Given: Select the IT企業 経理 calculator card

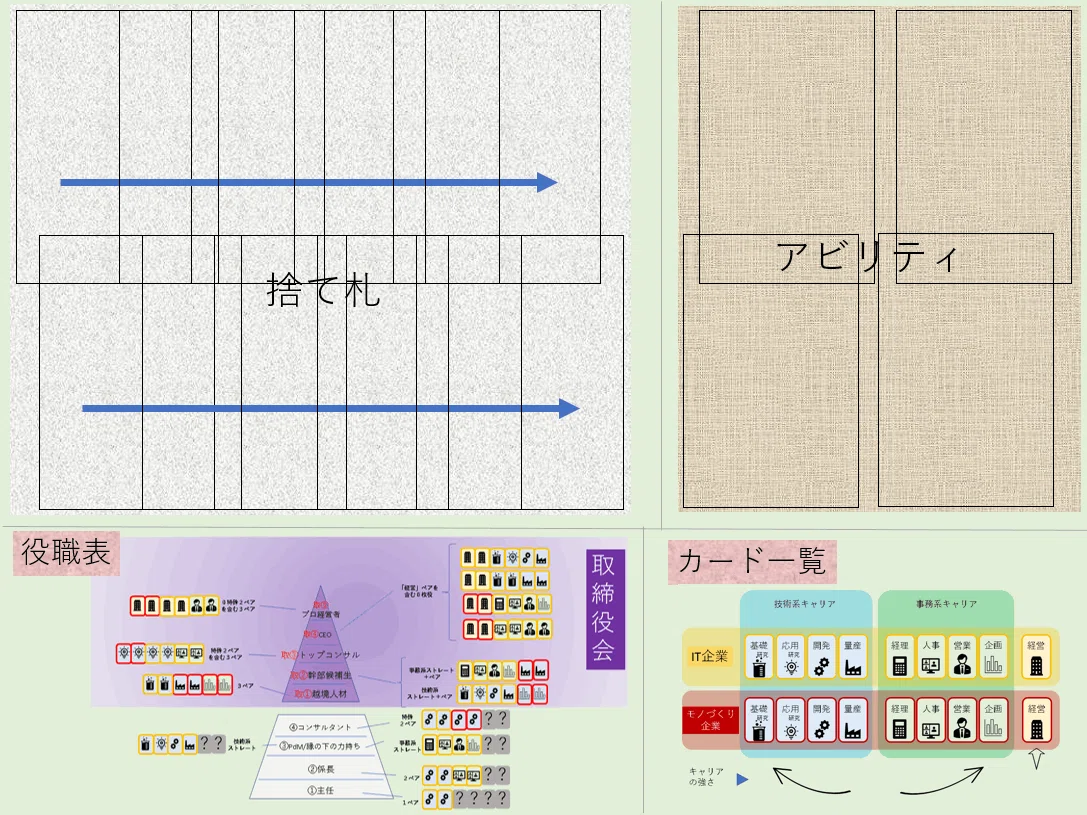Looking at the screenshot, I should 900,657.
